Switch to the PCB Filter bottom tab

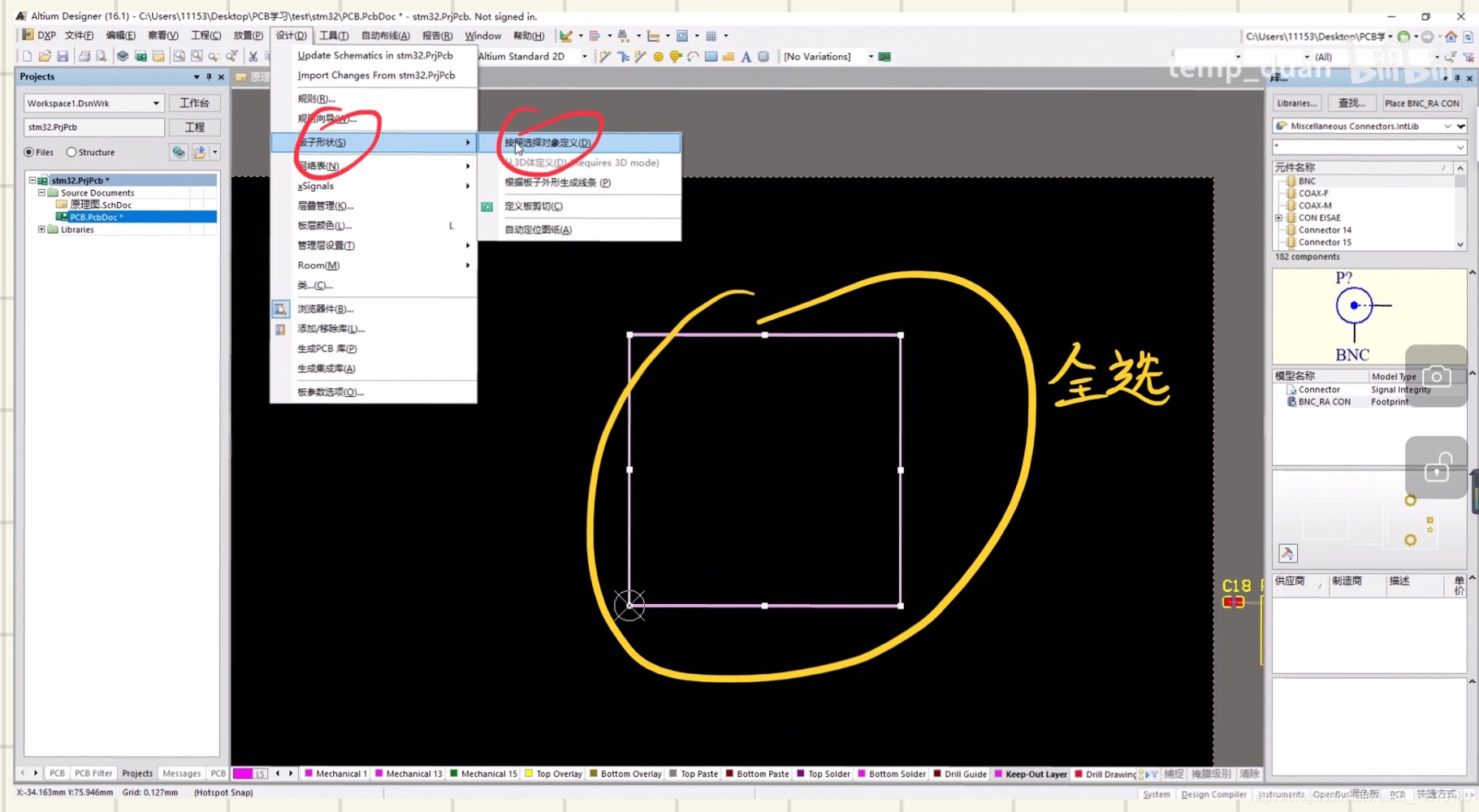pyautogui.click(x=93, y=773)
